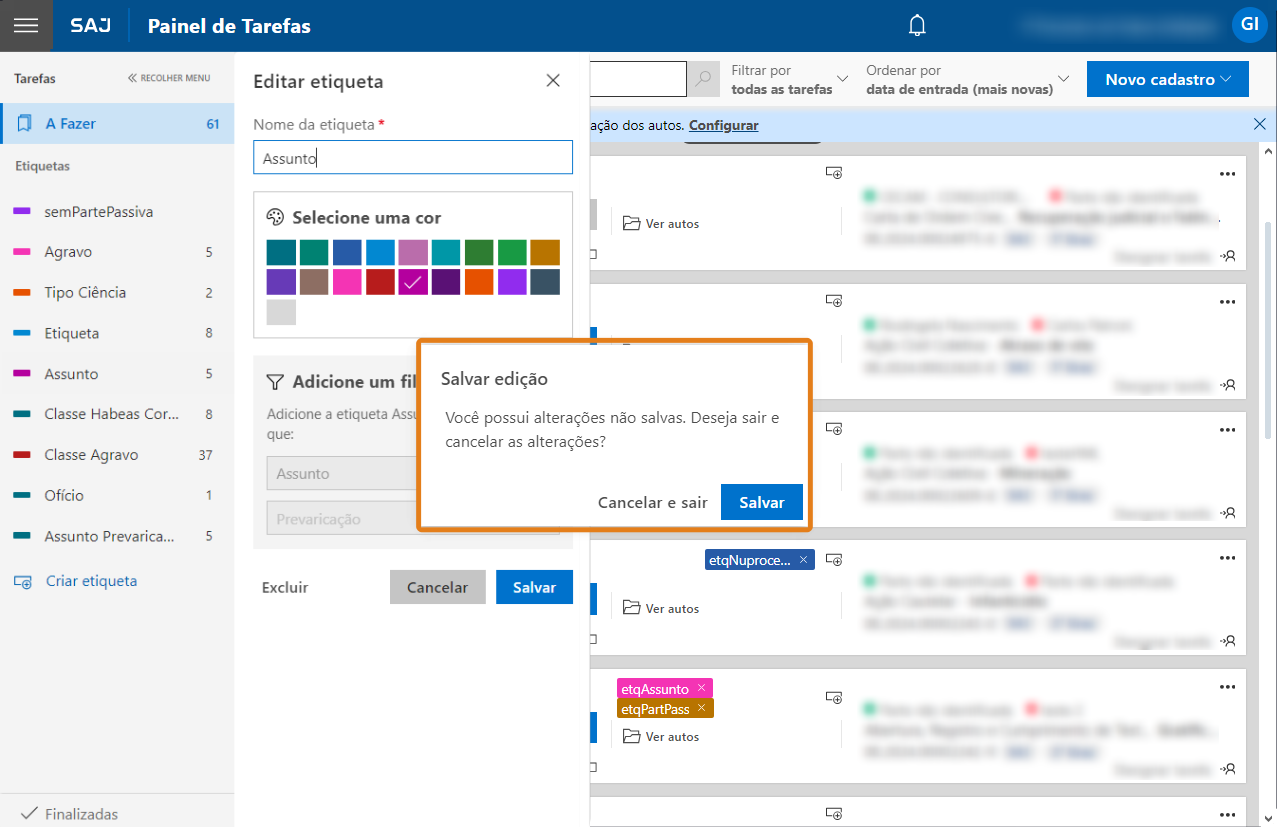Open the Novo cadastro dropdown button

pos(1167,80)
